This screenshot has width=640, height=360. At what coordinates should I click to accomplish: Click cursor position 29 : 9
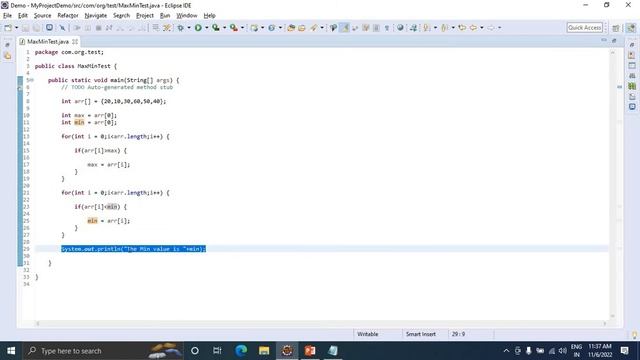(x=458, y=334)
